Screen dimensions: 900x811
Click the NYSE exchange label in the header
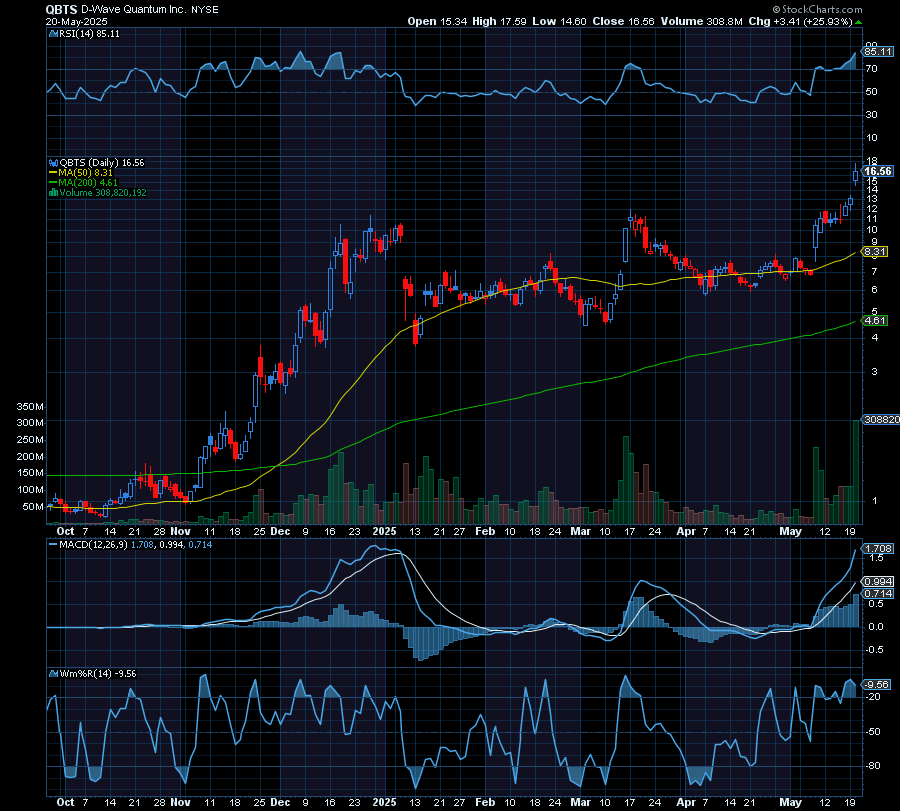click(206, 9)
